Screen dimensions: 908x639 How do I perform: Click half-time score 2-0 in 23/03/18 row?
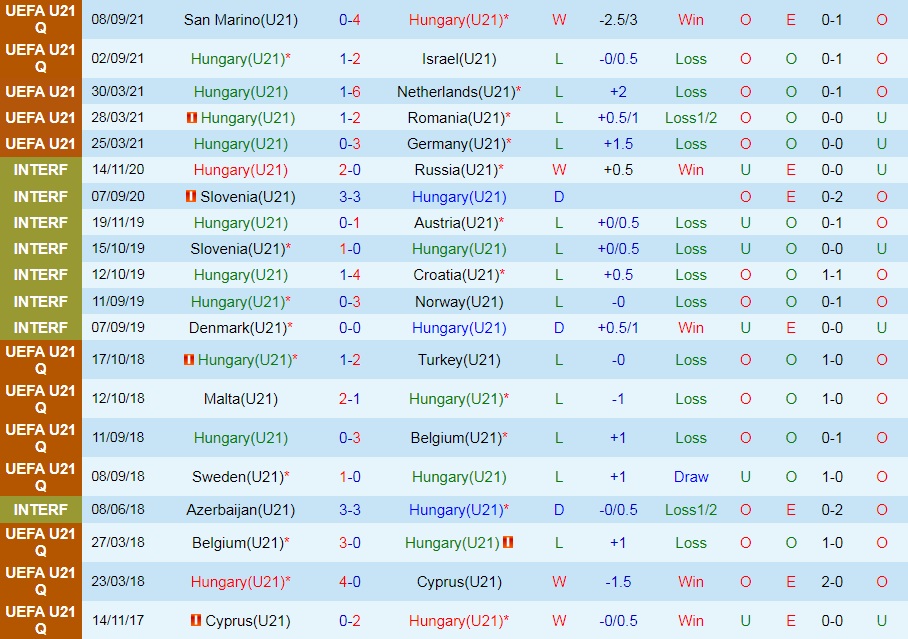pyautogui.click(x=832, y=582)
